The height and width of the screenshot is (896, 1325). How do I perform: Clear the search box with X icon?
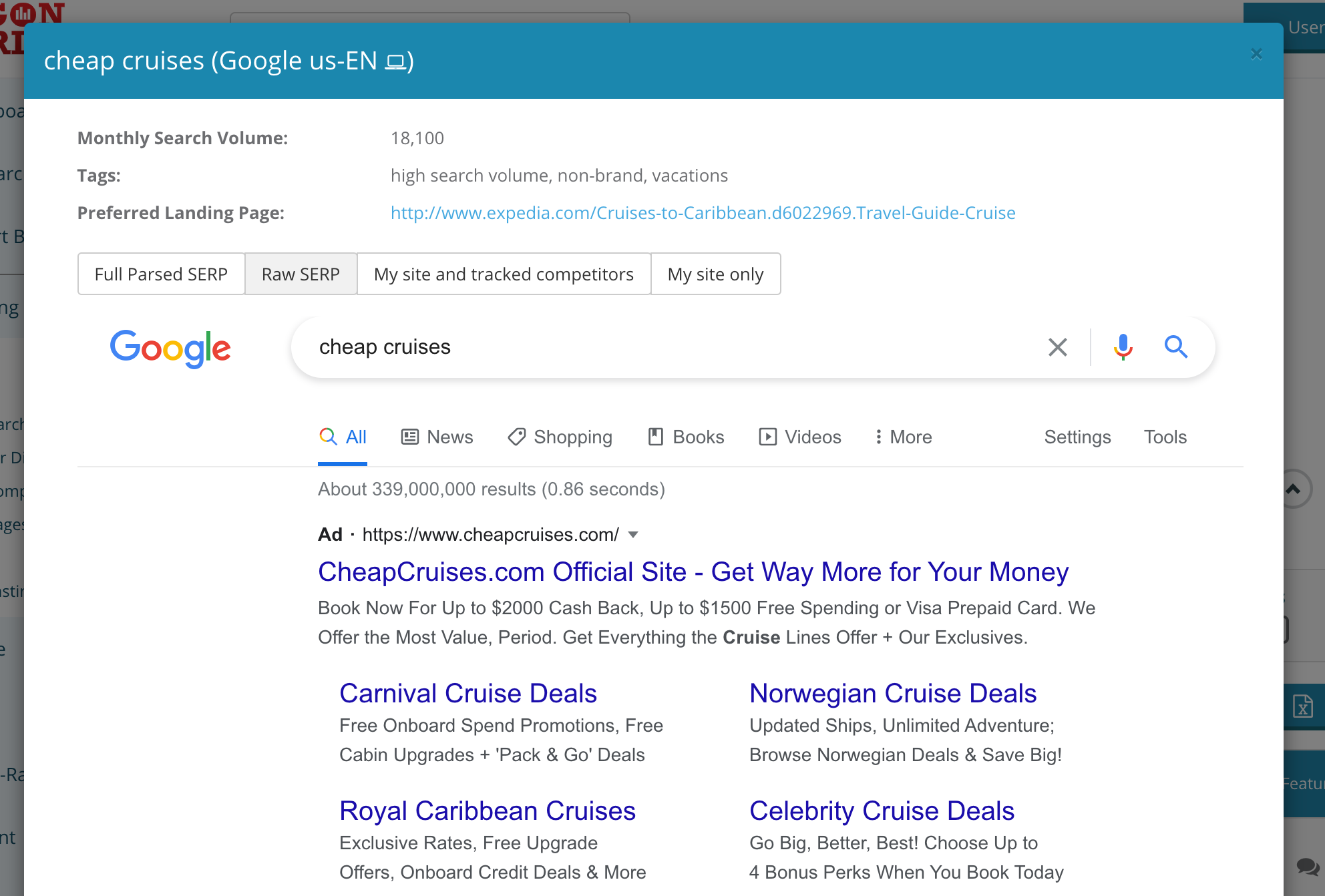pyautogui.click(x=1057, y=347)
